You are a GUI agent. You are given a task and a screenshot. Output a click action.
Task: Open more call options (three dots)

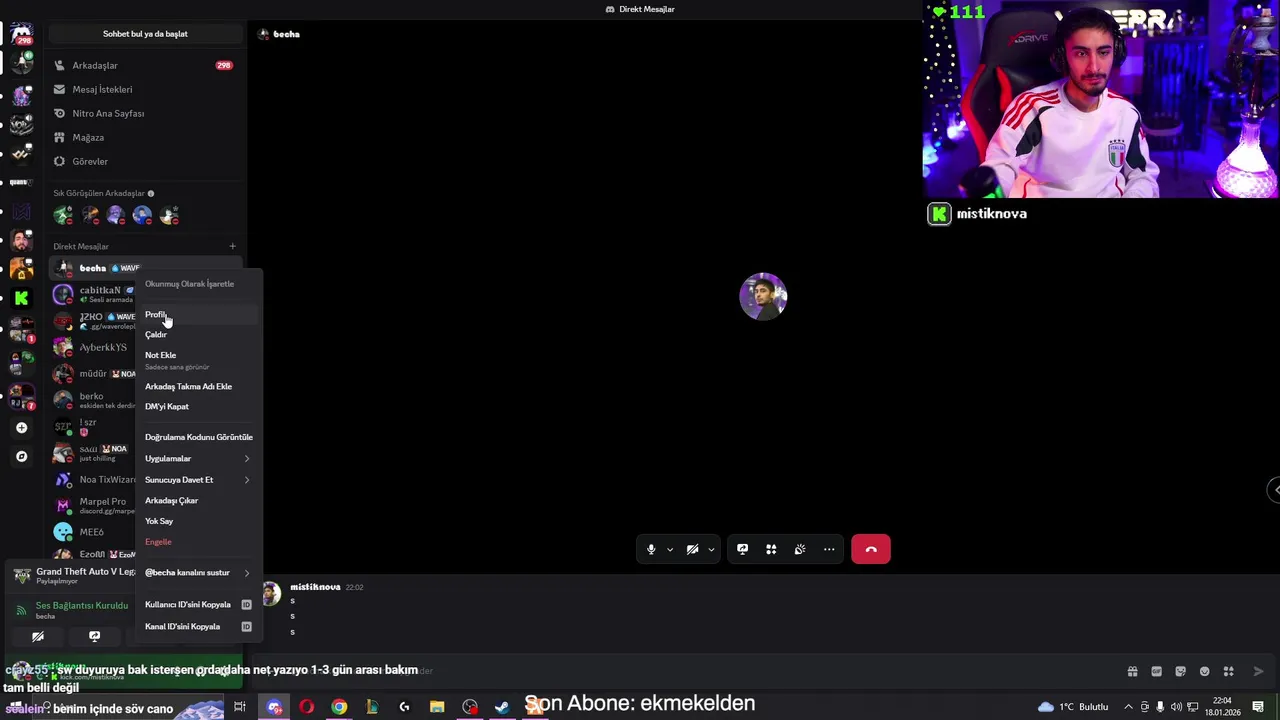point(829,549)
